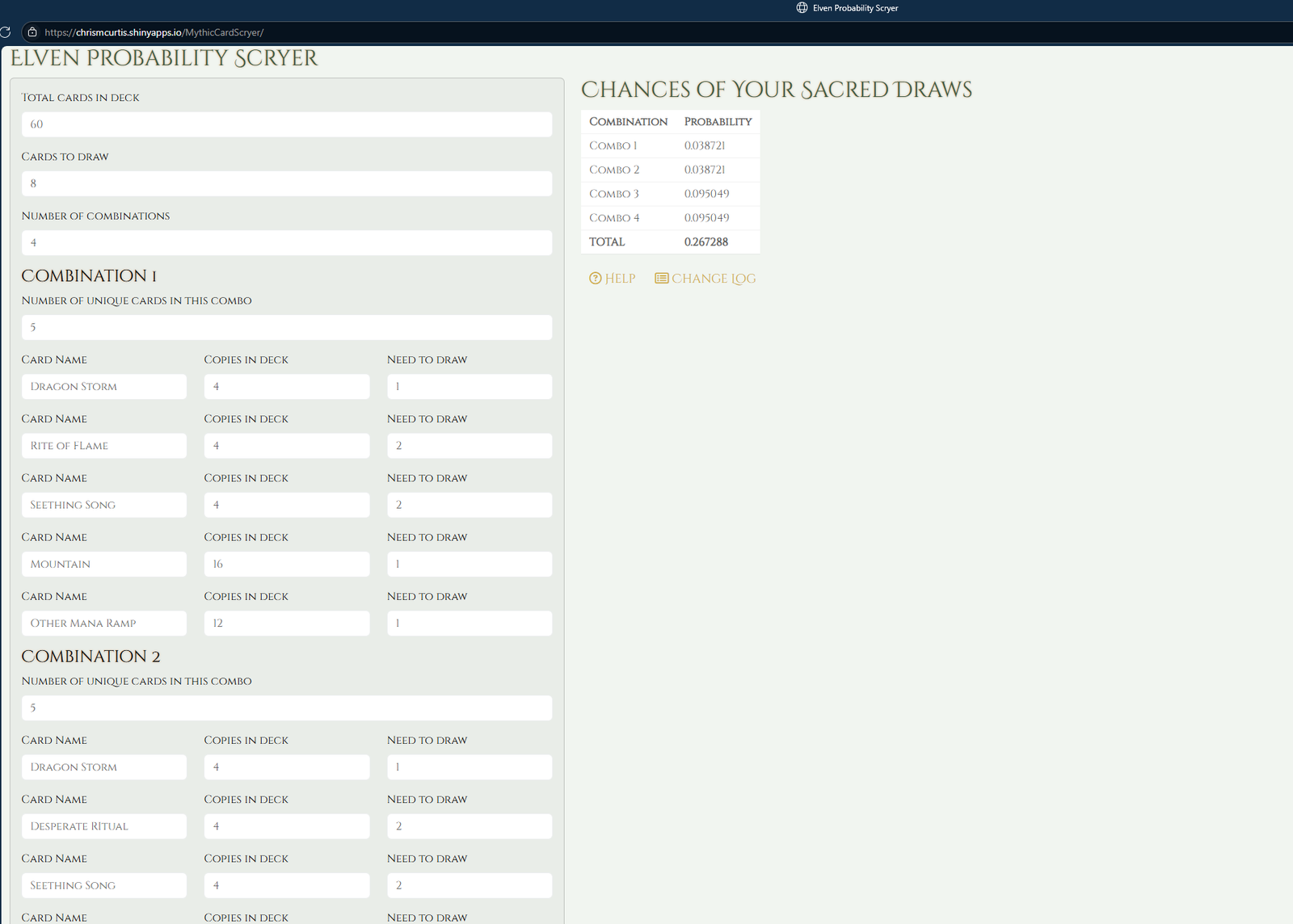Click Combination 2 unique cards count field
The width and height of the screenshot is (1293, 924).
point(287,708)
